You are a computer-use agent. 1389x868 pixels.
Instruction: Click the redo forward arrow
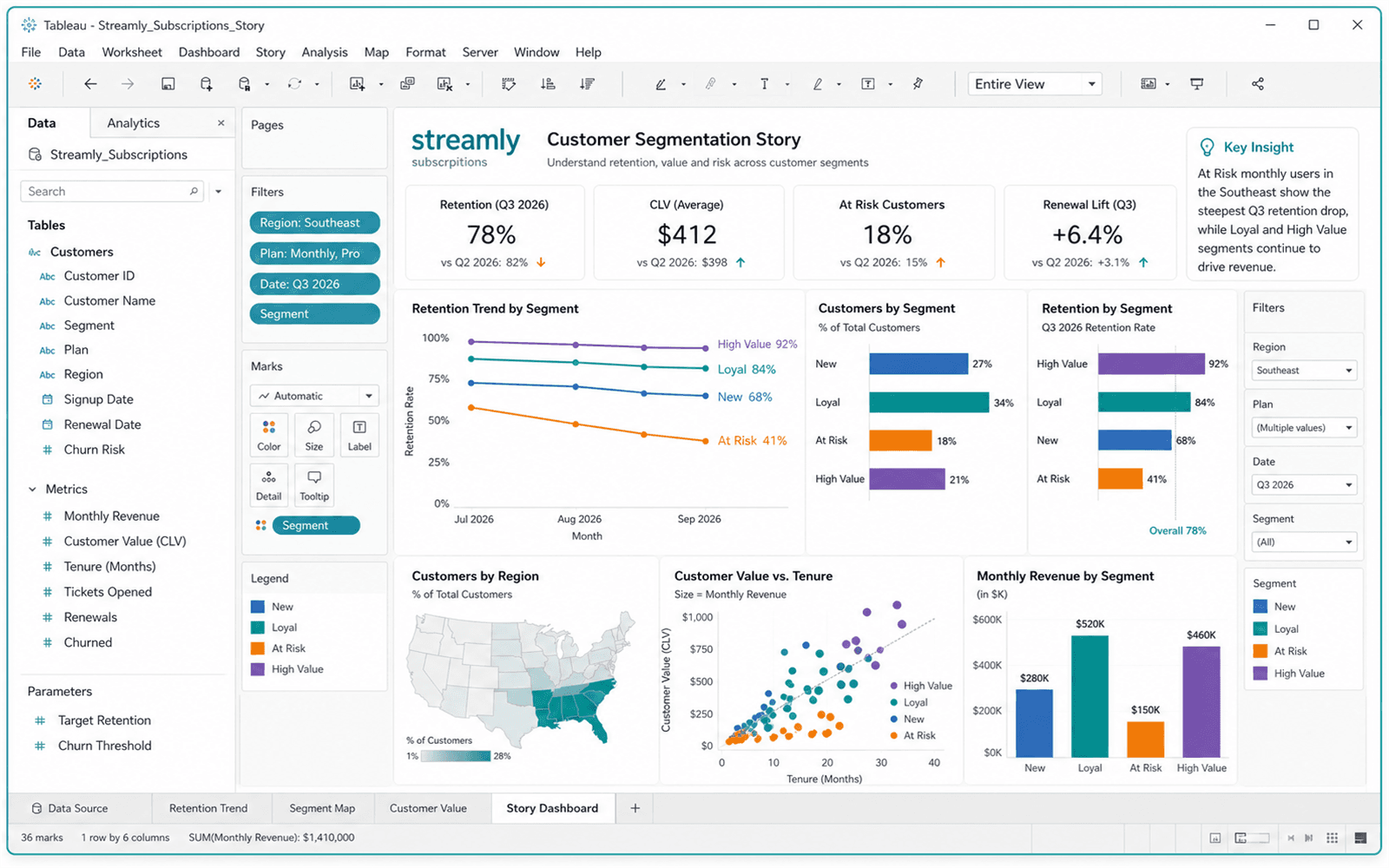[x=128, y=84]
